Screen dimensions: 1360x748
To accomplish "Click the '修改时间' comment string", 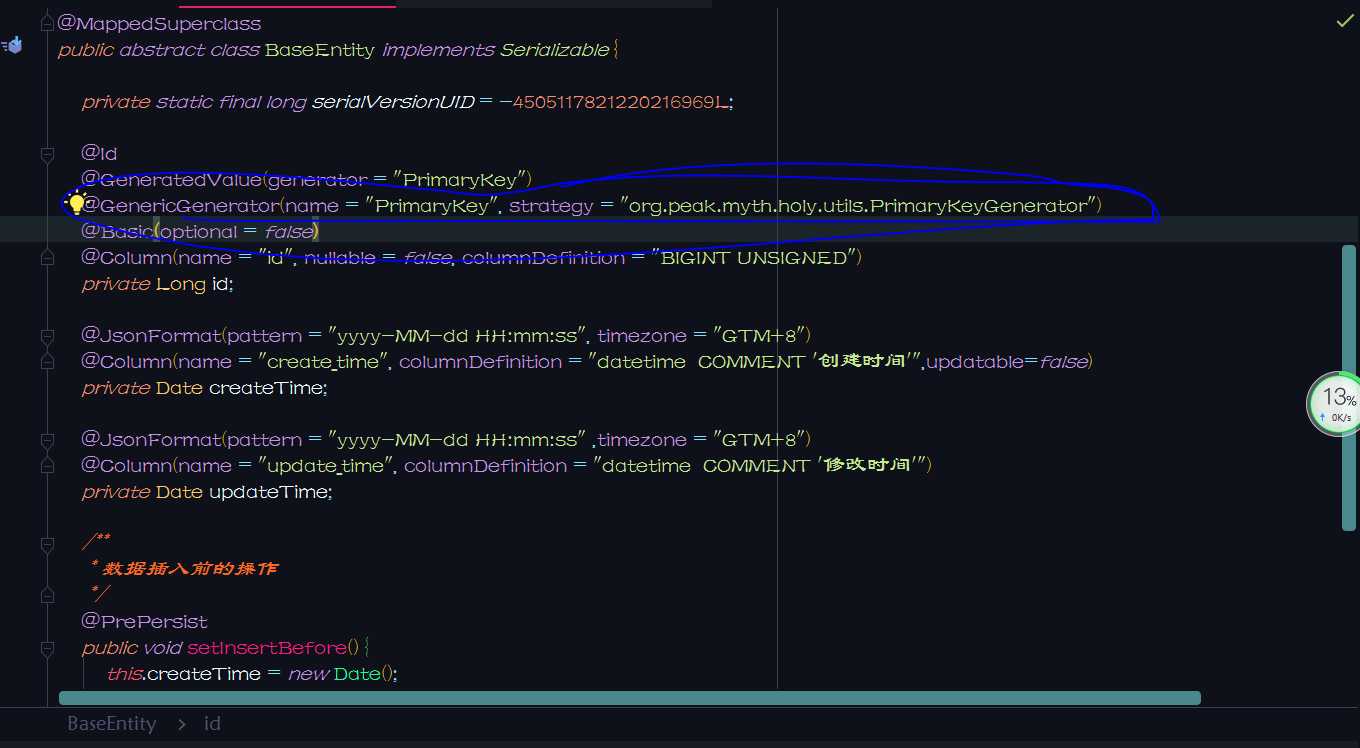I will (x=866, y=465).
